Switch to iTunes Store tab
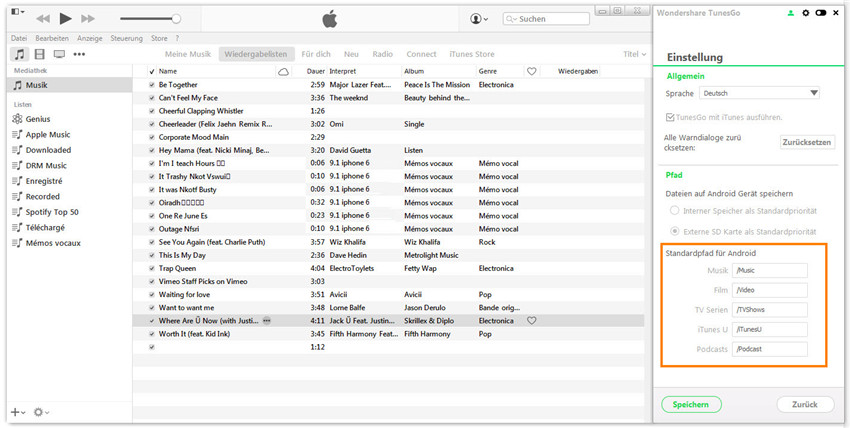The width and height of the screenshot is (850, 428). point(472,54)
